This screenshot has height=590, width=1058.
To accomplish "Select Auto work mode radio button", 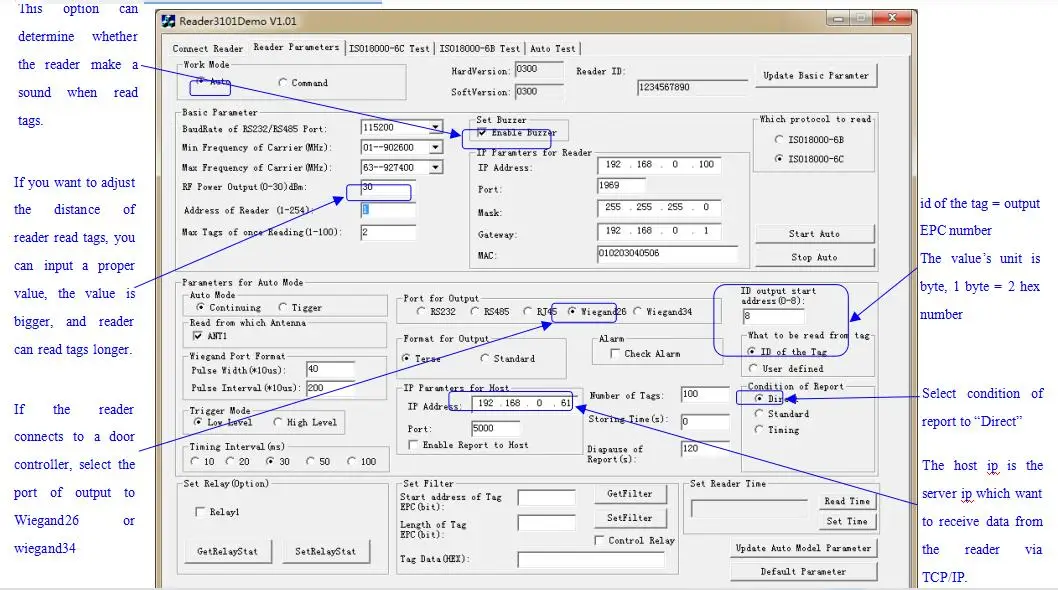I will [200, 82].
